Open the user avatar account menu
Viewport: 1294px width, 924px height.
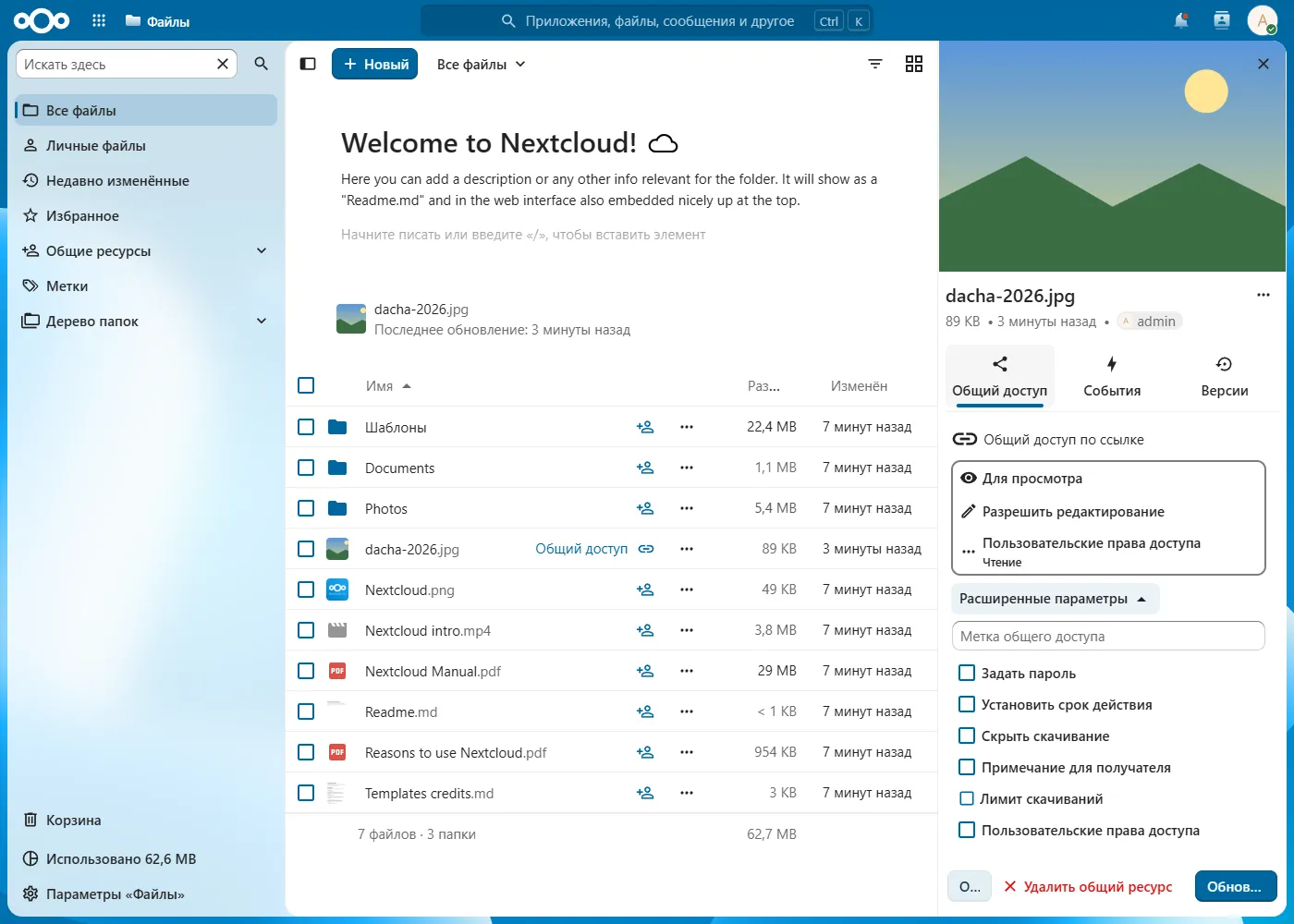[x=1263, y=20]
